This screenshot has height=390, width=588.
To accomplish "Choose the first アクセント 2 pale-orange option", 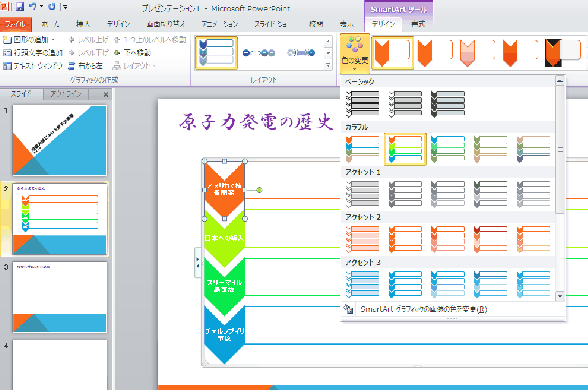I will point(363,239).
